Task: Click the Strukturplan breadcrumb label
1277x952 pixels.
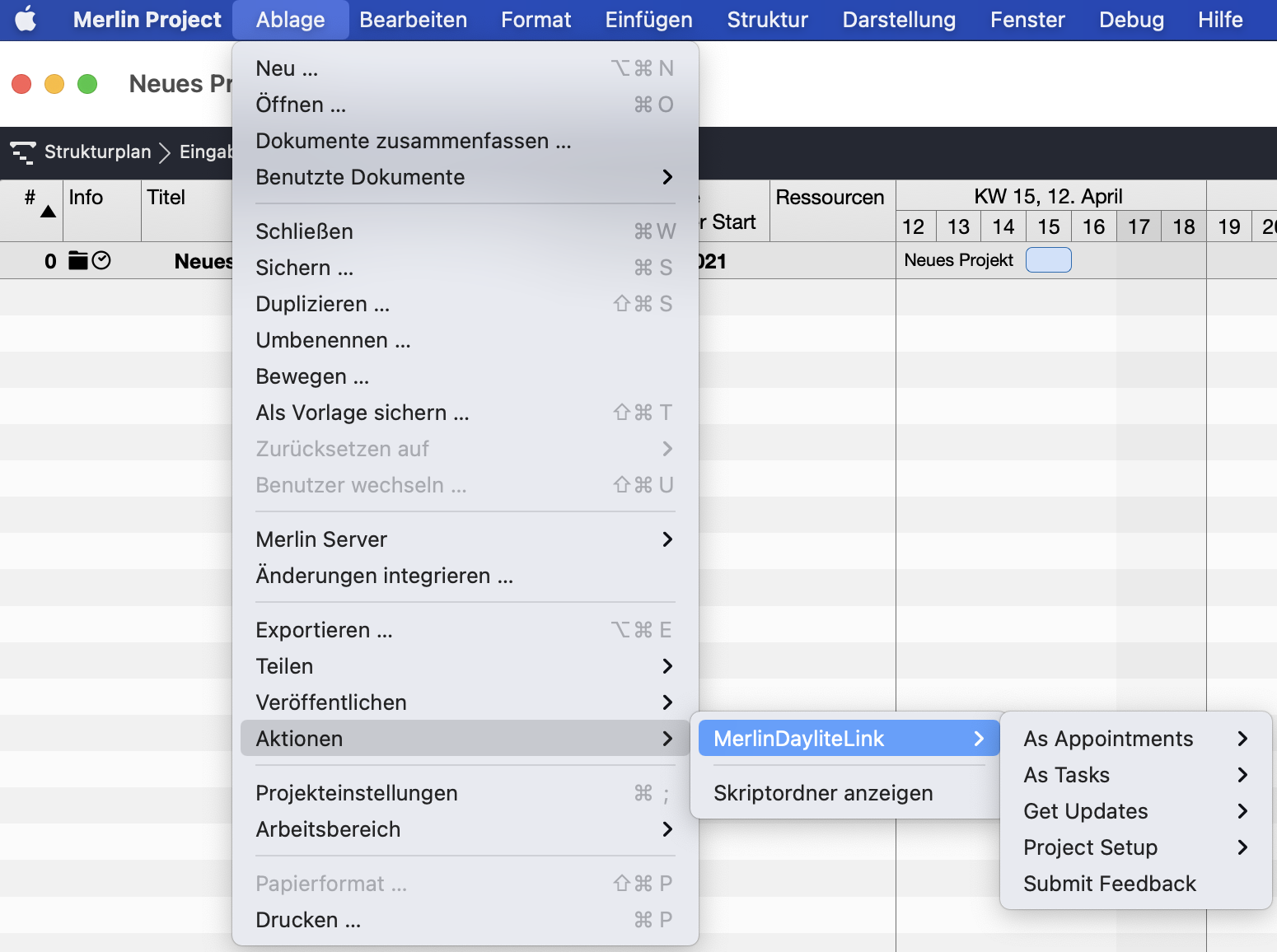Action: coord(98,152)
